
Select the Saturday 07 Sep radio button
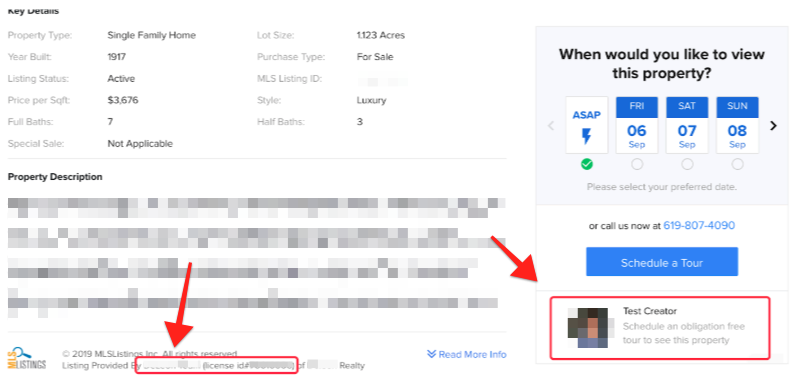687,164
